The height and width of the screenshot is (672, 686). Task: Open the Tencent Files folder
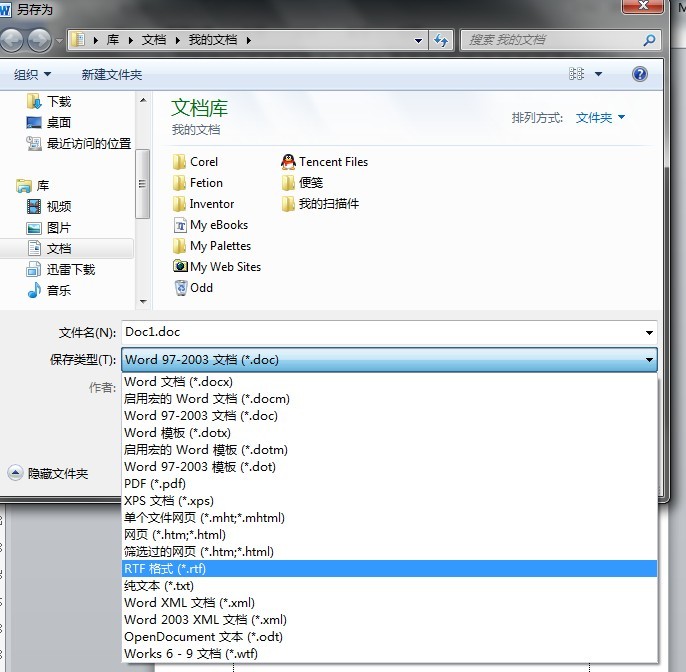(332, 162)
